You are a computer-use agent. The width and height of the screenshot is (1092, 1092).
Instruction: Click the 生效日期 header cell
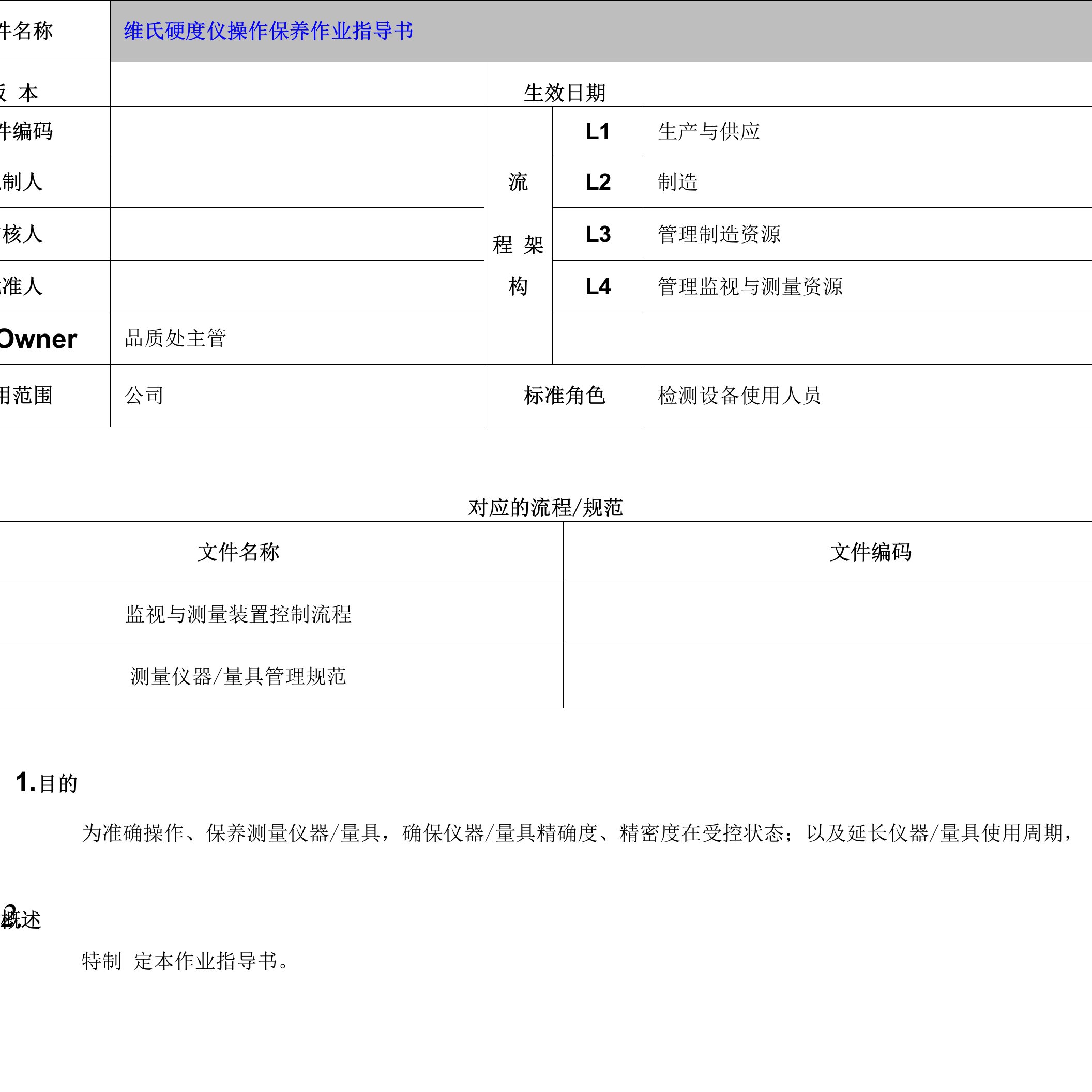click(564, 84)
